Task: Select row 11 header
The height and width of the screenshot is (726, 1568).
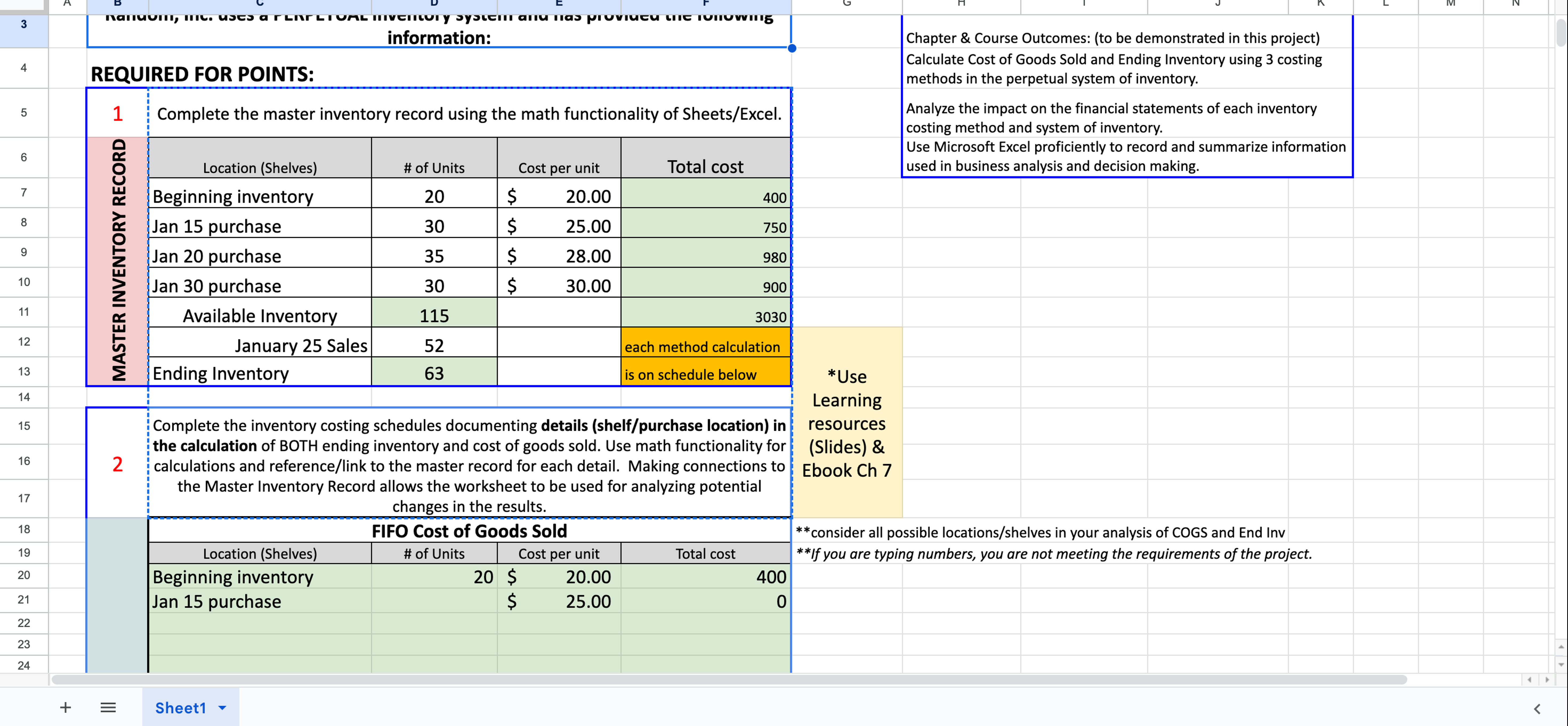Action: 24,311
